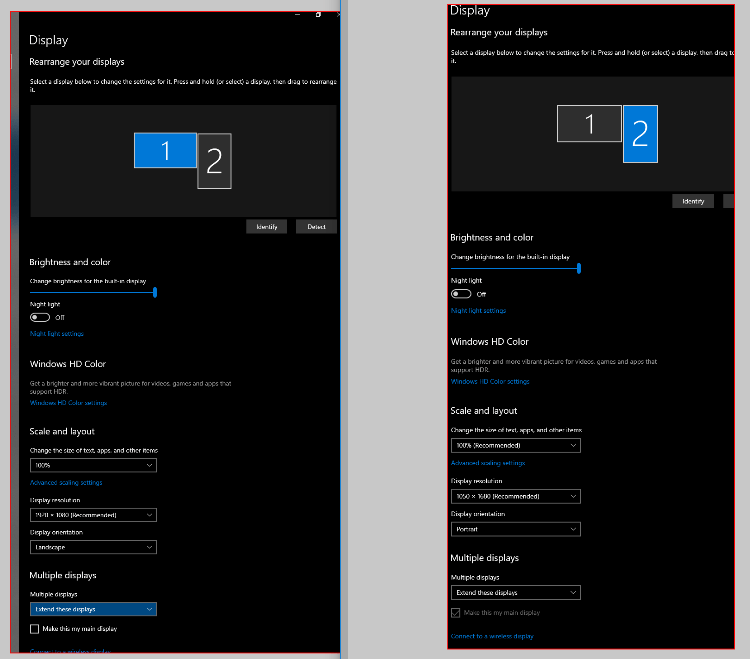
Task: Select display 1 in left window arrangement
Action: (165, 150)
